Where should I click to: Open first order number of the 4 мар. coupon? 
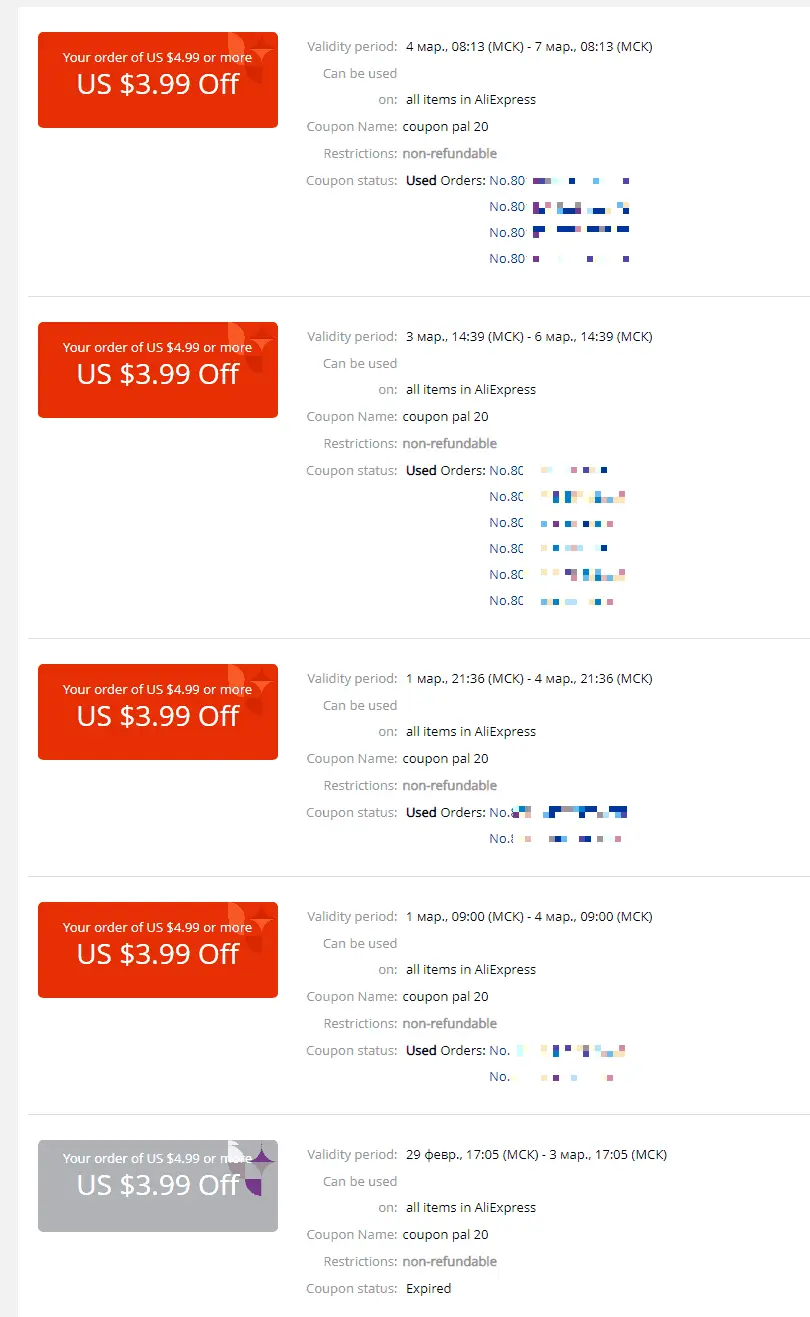pos(559,181)
